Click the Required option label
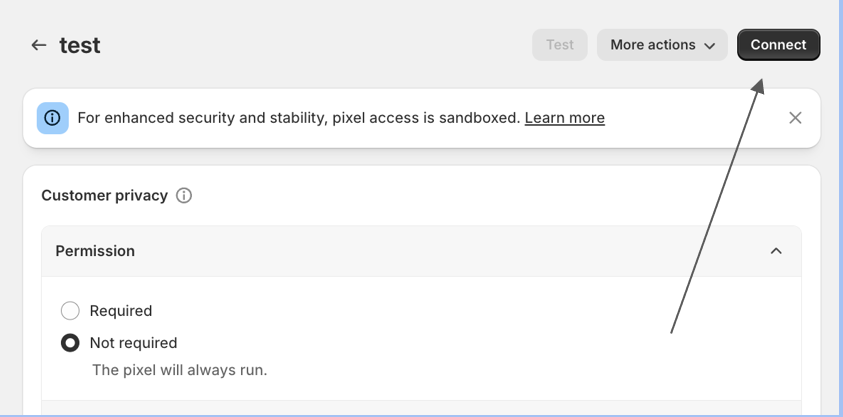 coord(121,311)
